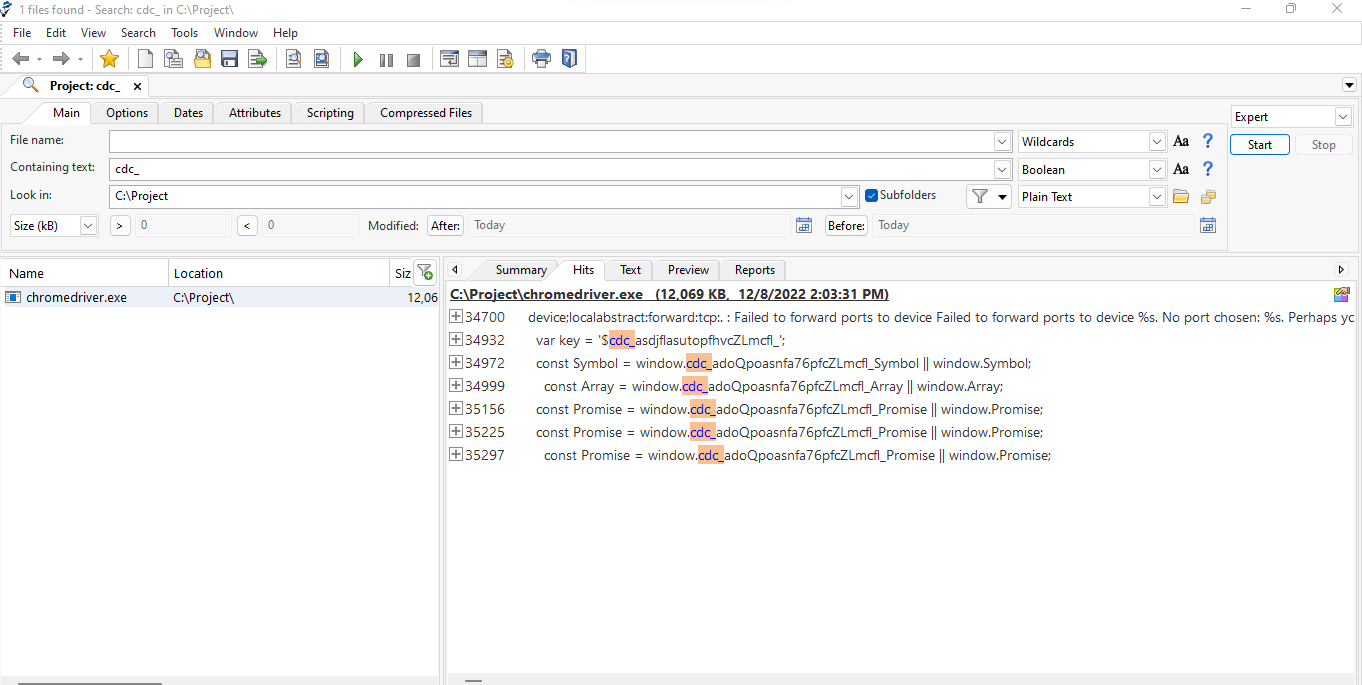Close the Project: cdc_ tab

click(x=138, y=86)
